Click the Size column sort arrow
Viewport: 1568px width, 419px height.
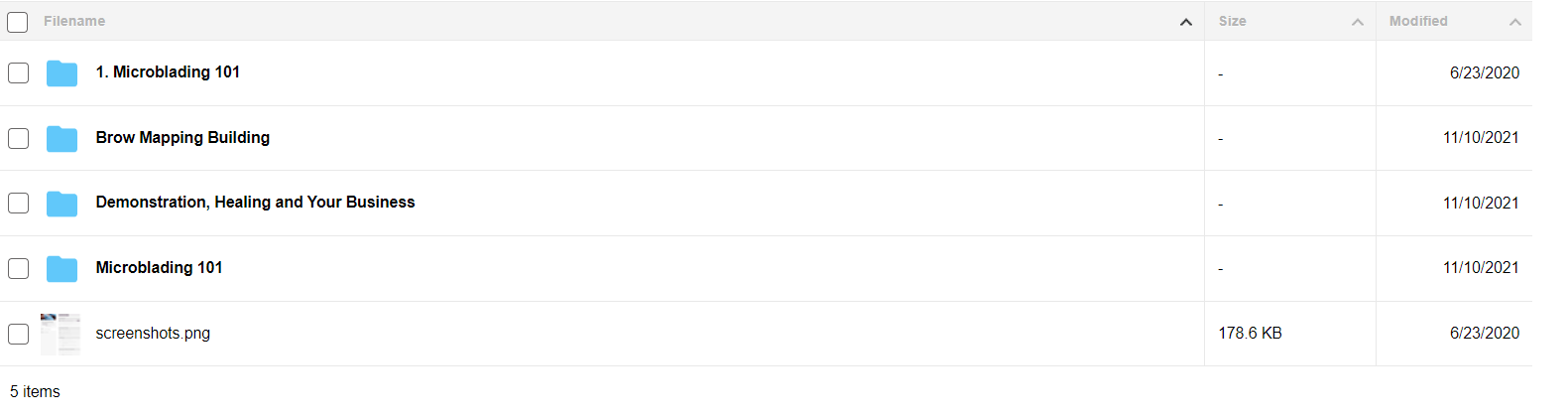point(1358,22)
